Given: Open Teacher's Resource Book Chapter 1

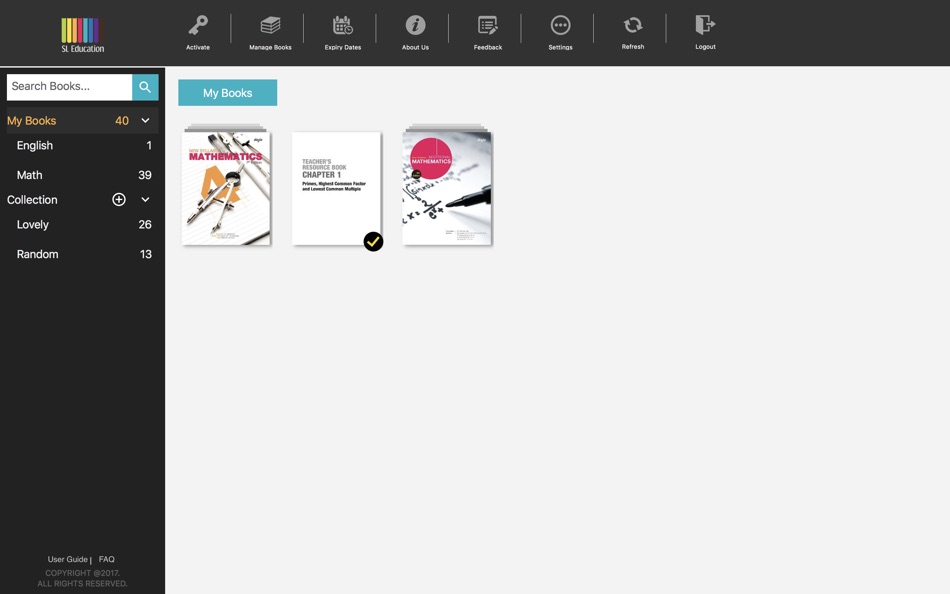Looking at the screenshot, I should (336, 189).
